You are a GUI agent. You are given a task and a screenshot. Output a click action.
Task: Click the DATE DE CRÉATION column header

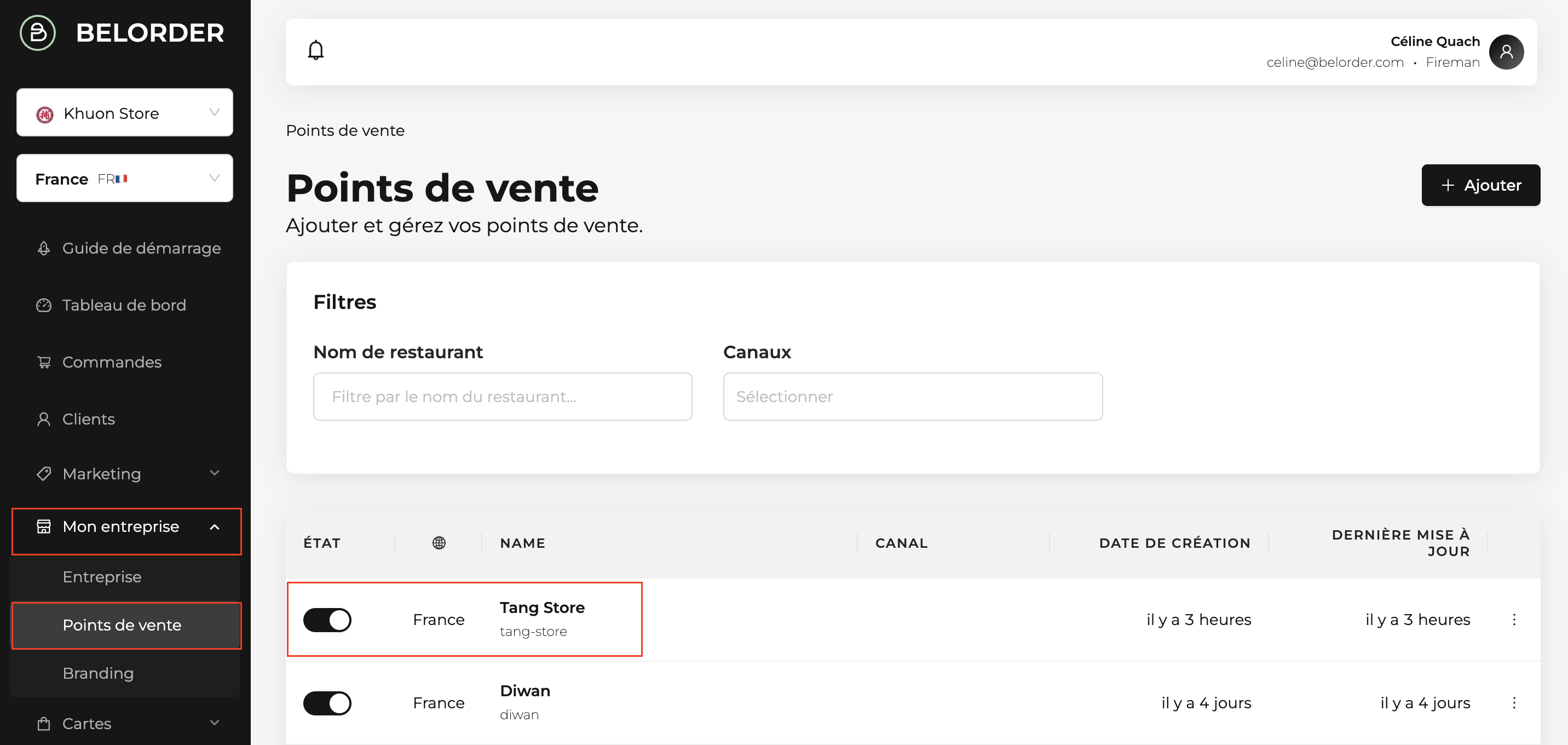1174,543
